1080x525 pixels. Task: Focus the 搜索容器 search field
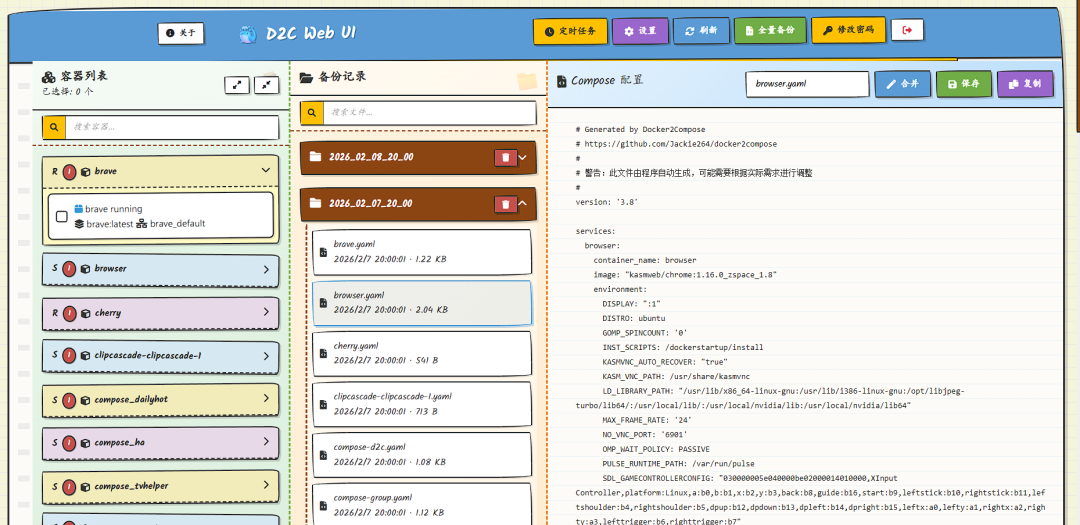172,127
